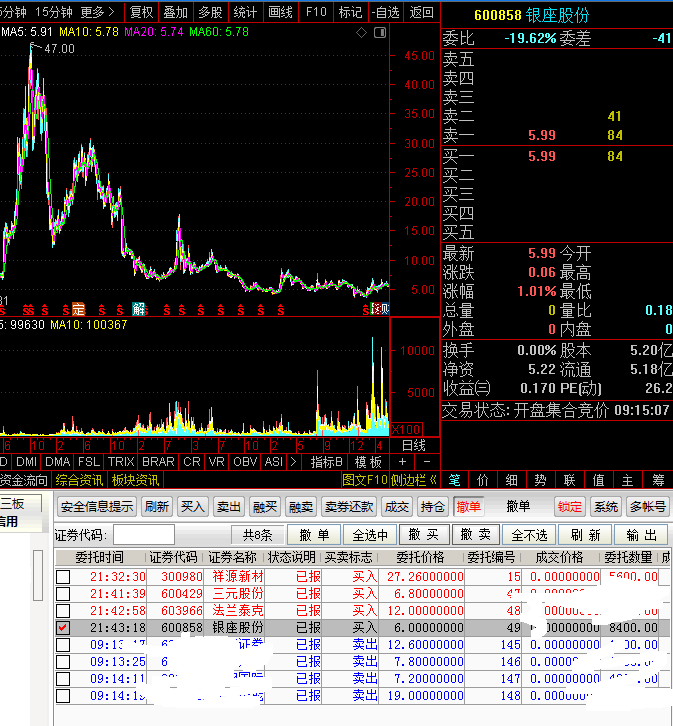Switch to the MACD... TRIX indicator tab
The image size is (673, 726).
coord(121,462)
